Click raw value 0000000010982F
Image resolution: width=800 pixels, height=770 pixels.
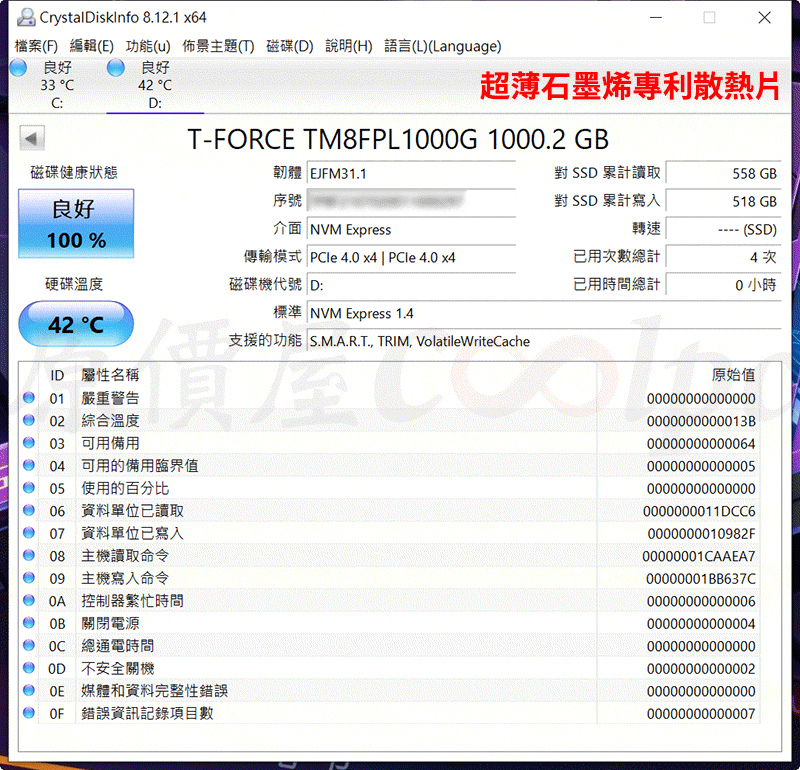click(x=702, y=534)
